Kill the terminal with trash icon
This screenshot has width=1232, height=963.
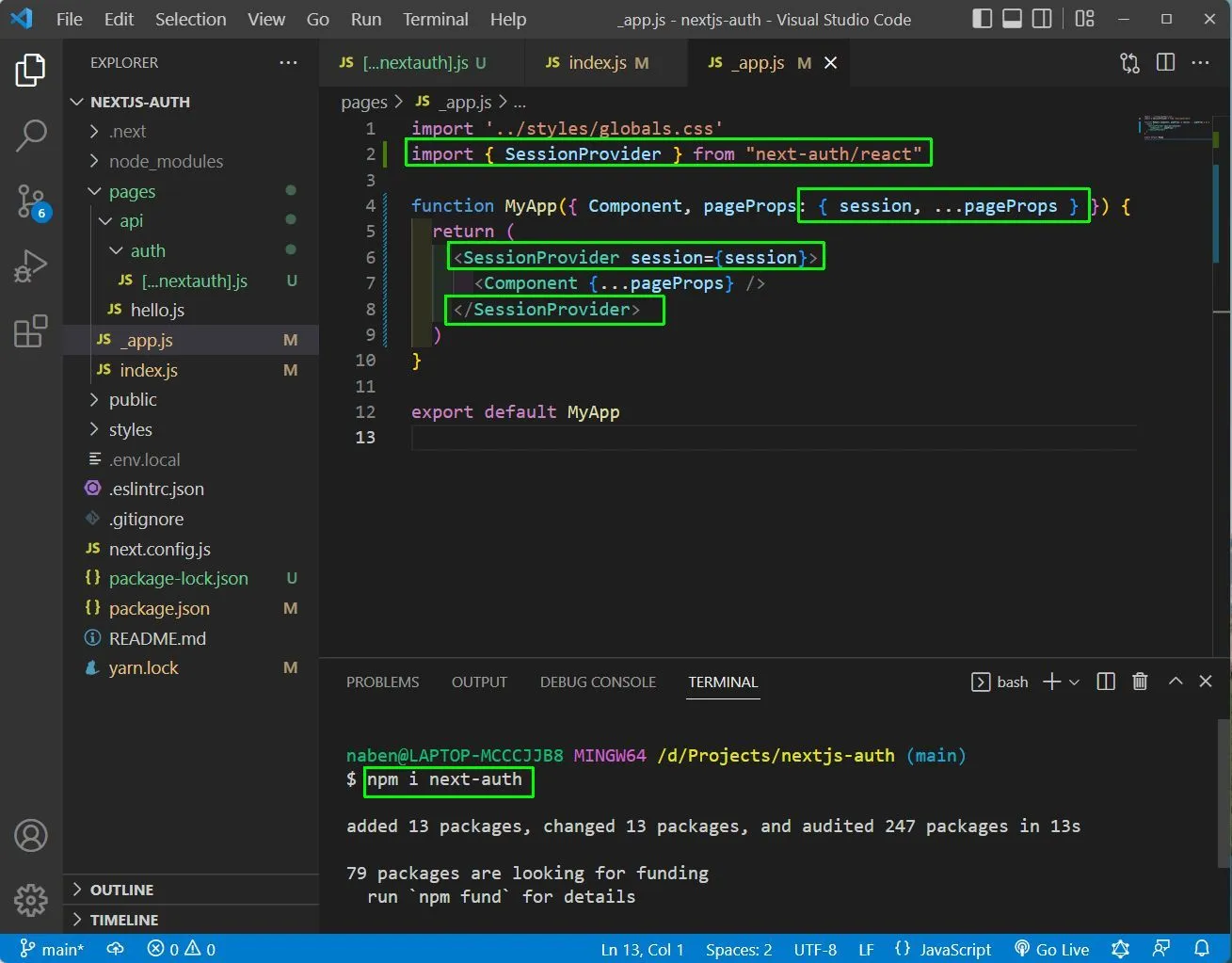(1140, 682)
